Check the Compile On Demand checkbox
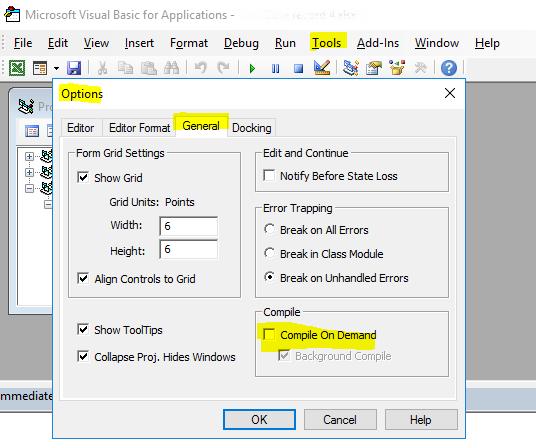The height and width of the screenshot is (448, 536). pos(269,335)
